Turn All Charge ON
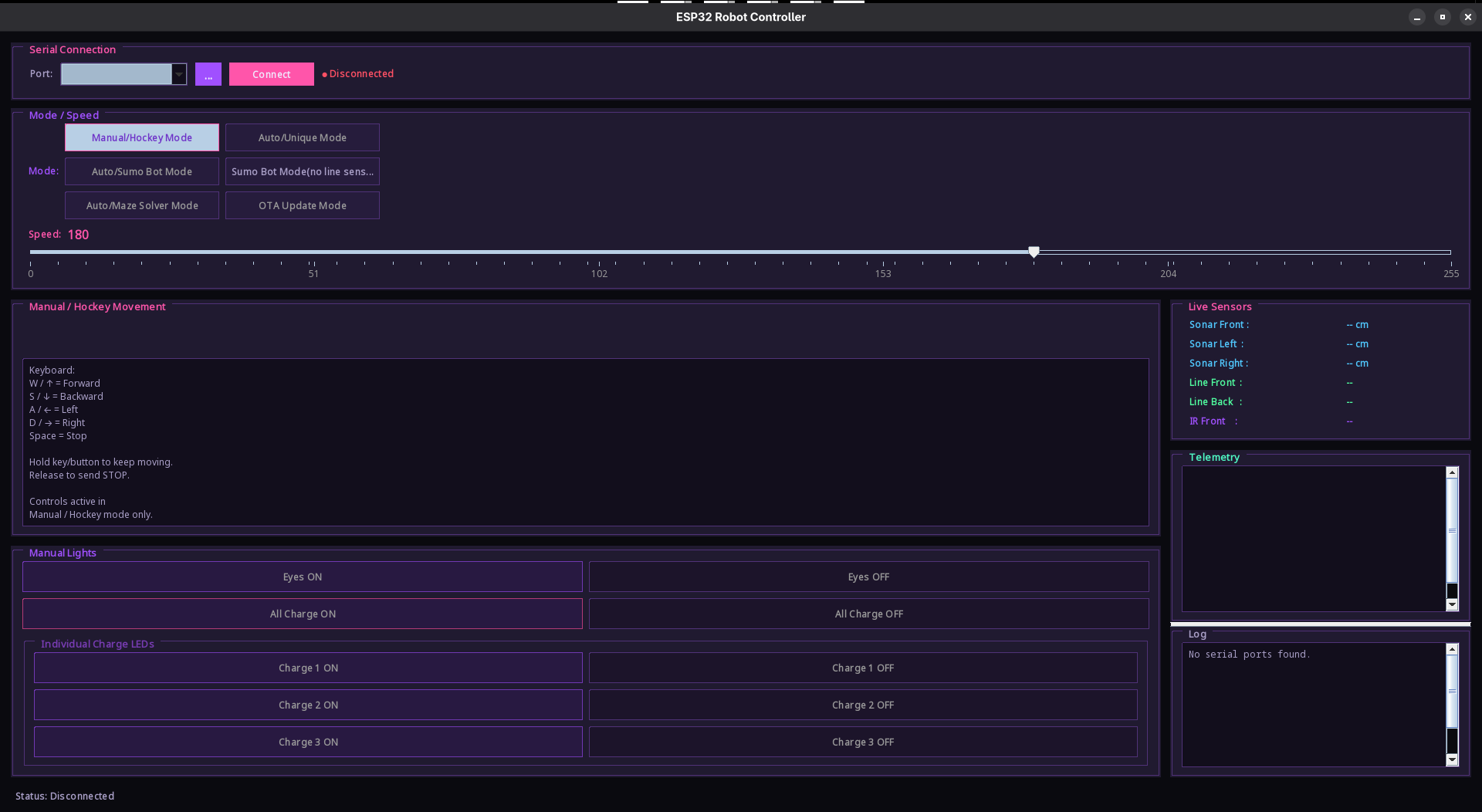Image resolution: width=1482 pixels, height=812 pixels. click(303, 614)
